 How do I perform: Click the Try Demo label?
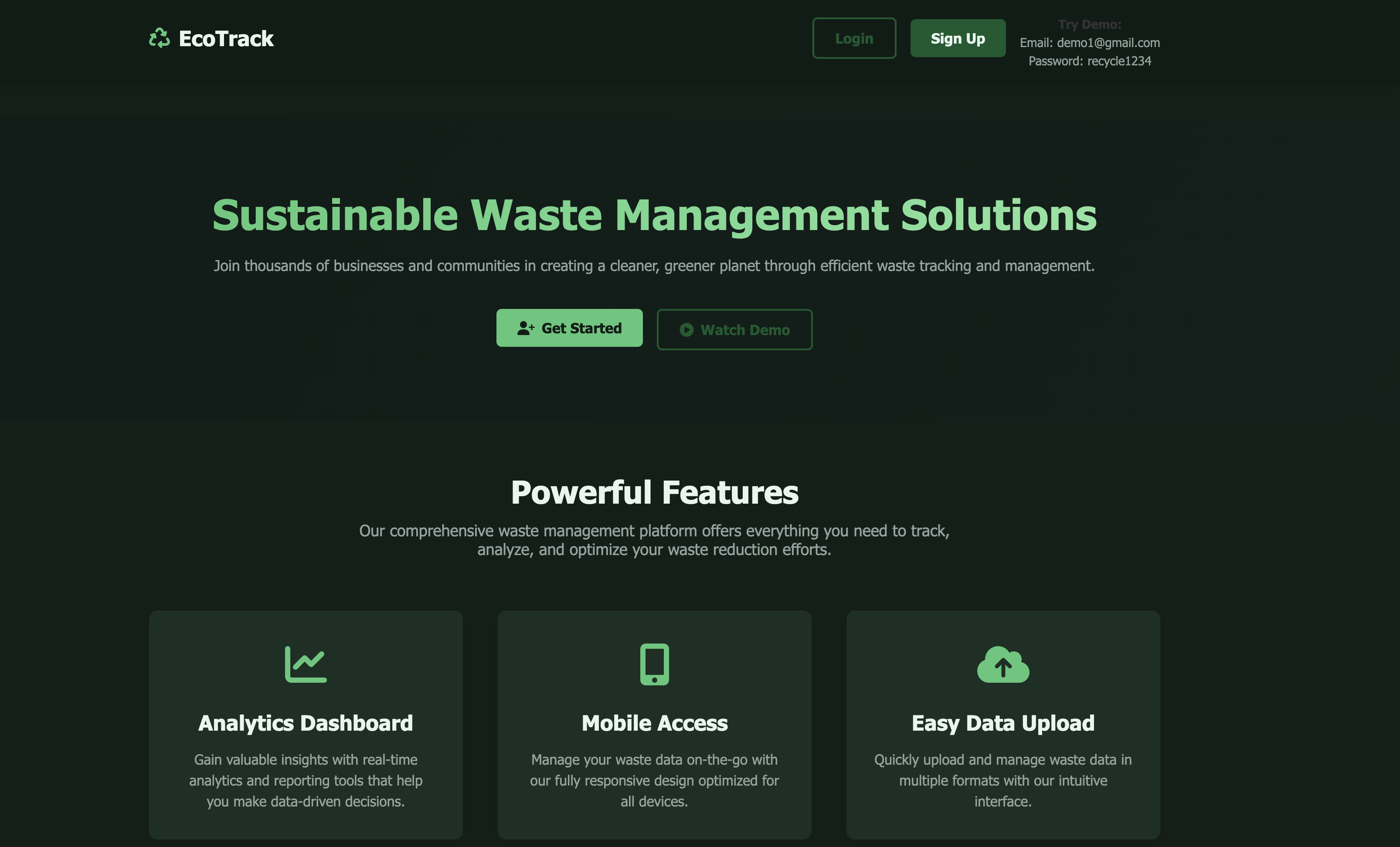1090,24
